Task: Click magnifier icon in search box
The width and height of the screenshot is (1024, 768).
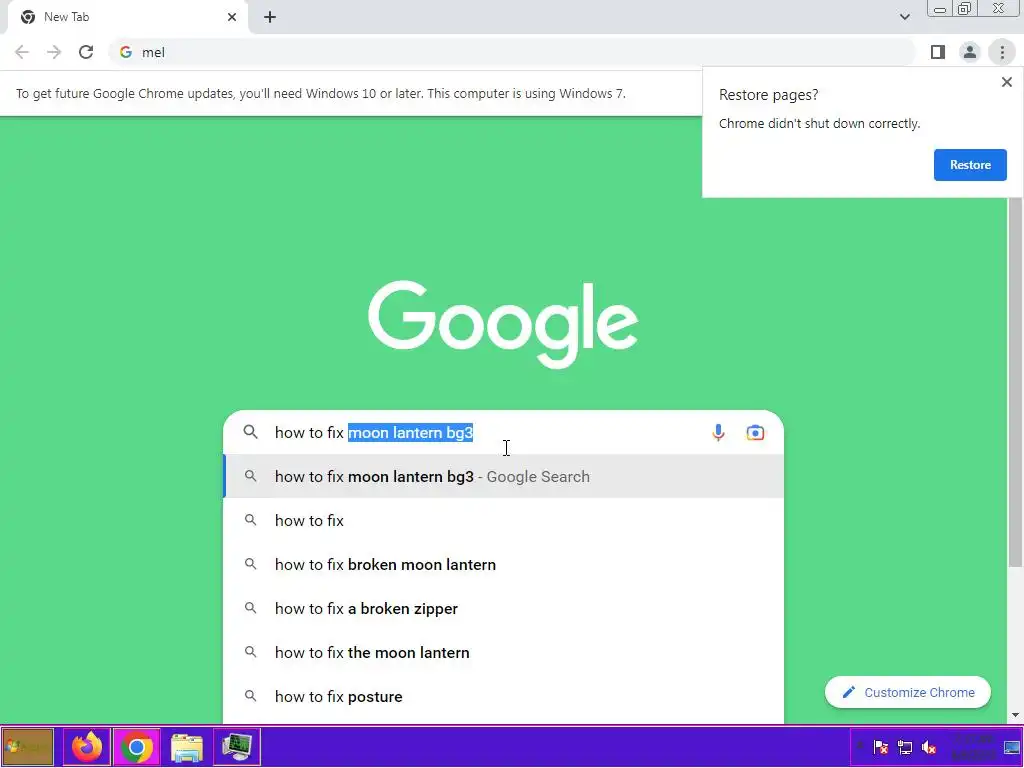Action: [x=251, y=432]
